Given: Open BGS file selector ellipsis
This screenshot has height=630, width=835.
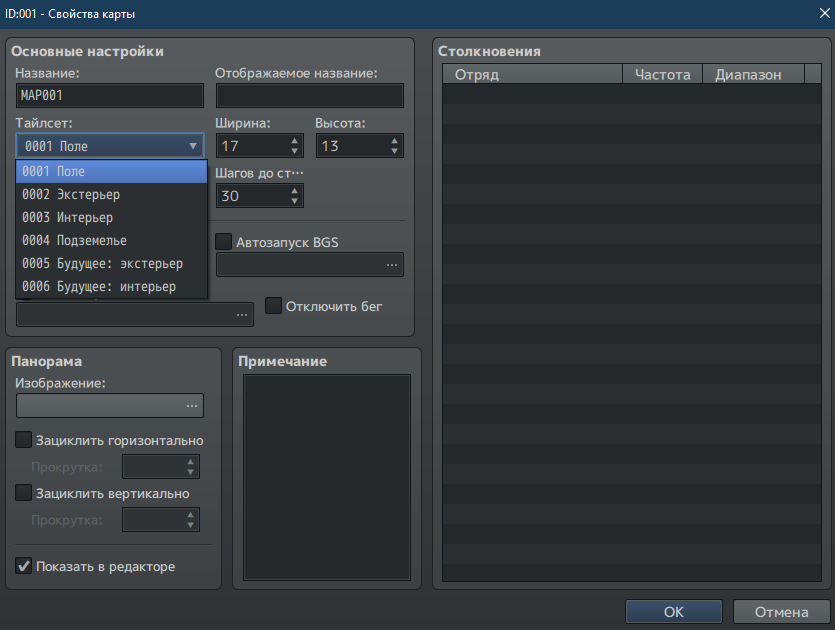Looking at the screenshot, I should (392, 265).
